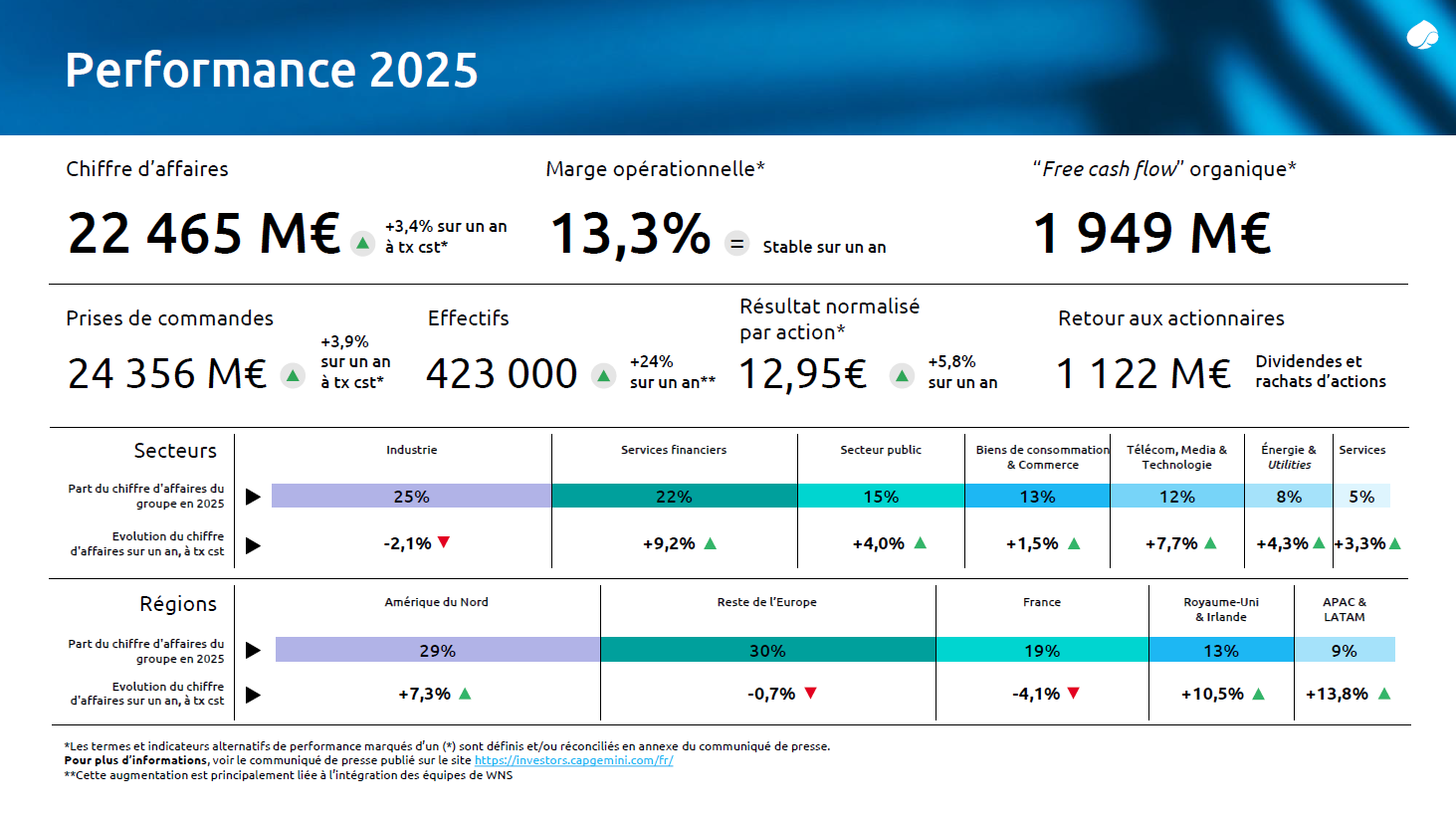
Task: Click the 13% Royaume-Uni & Irlande bar segment
Action: point(1221,650)
